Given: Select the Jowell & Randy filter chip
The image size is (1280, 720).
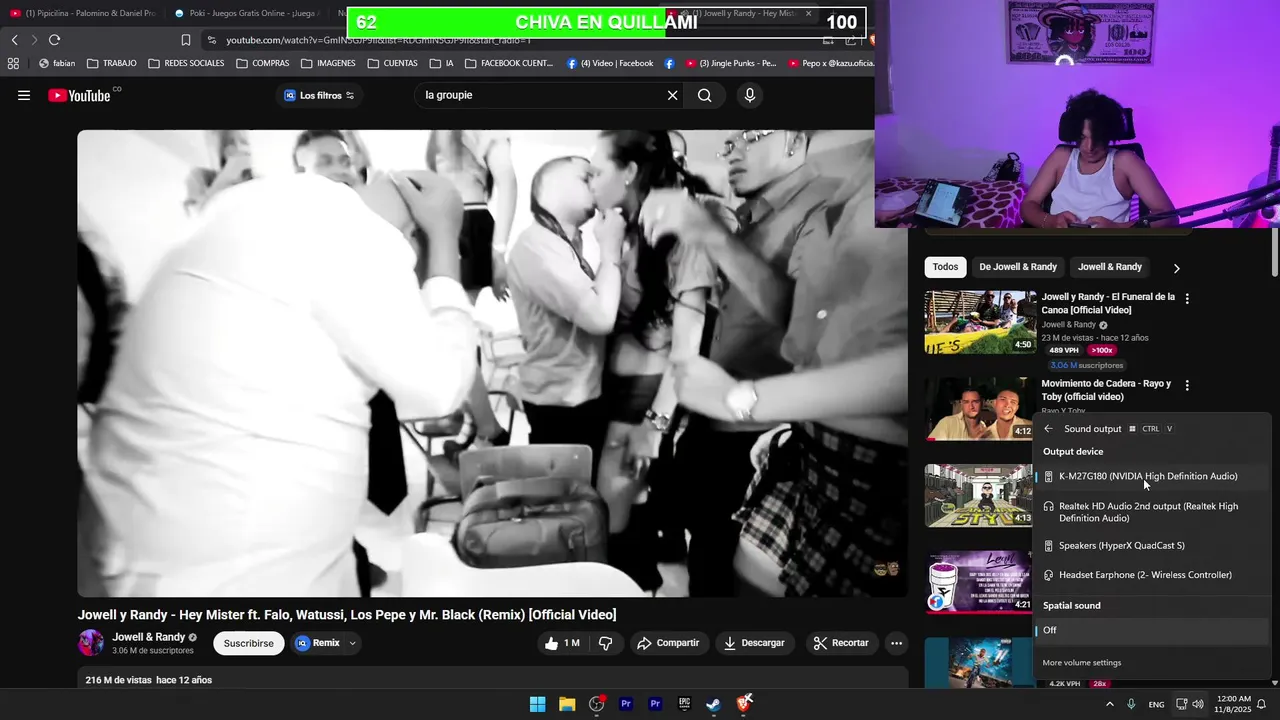Looking at the screenshot, I should point(1110,267).
